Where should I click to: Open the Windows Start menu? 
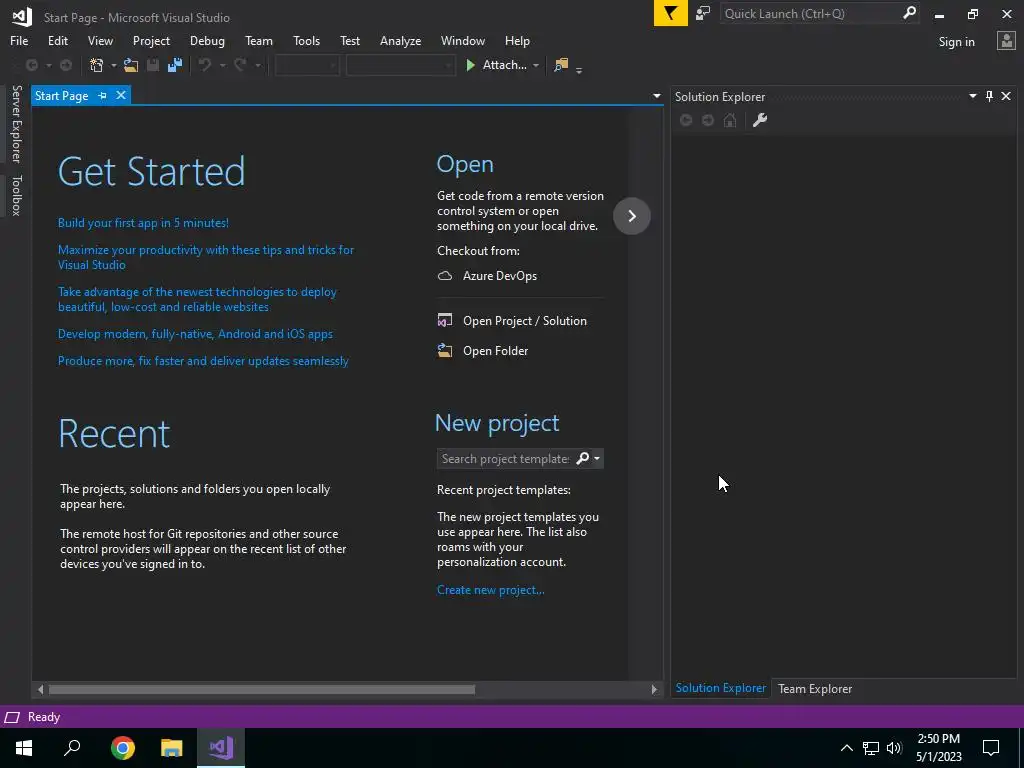(x=24, y=748)
